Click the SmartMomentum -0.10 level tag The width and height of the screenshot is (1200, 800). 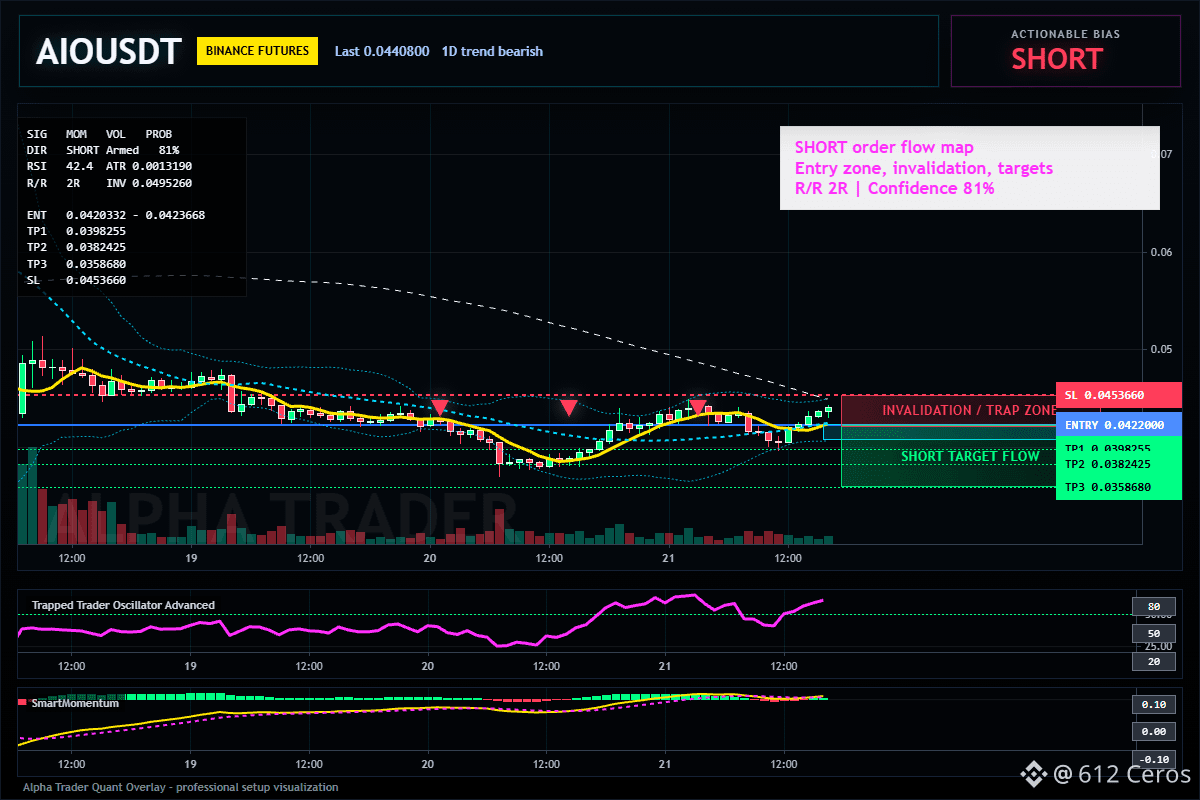[x=1153, y=759]
